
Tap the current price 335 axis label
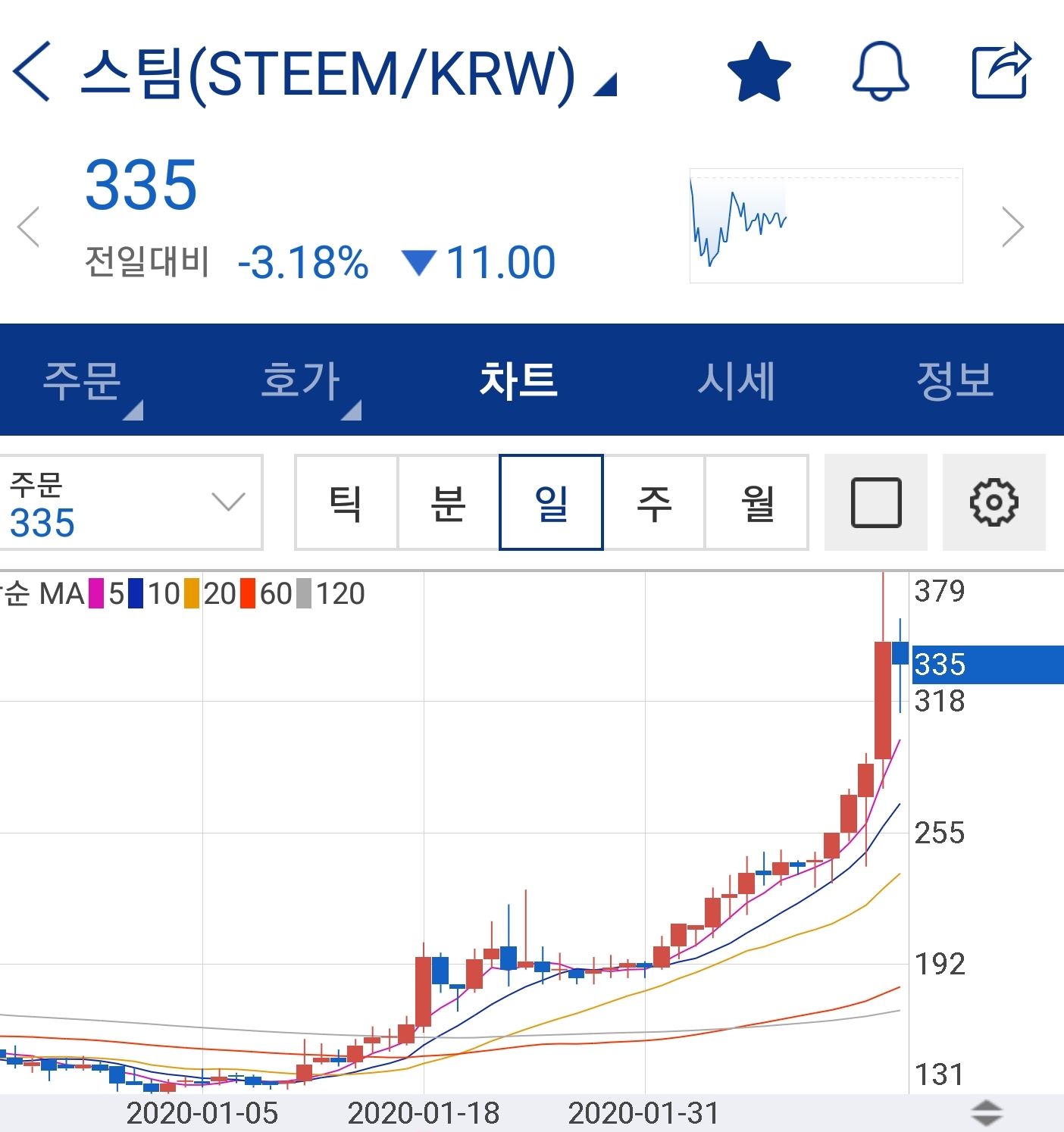pos(987,665)
